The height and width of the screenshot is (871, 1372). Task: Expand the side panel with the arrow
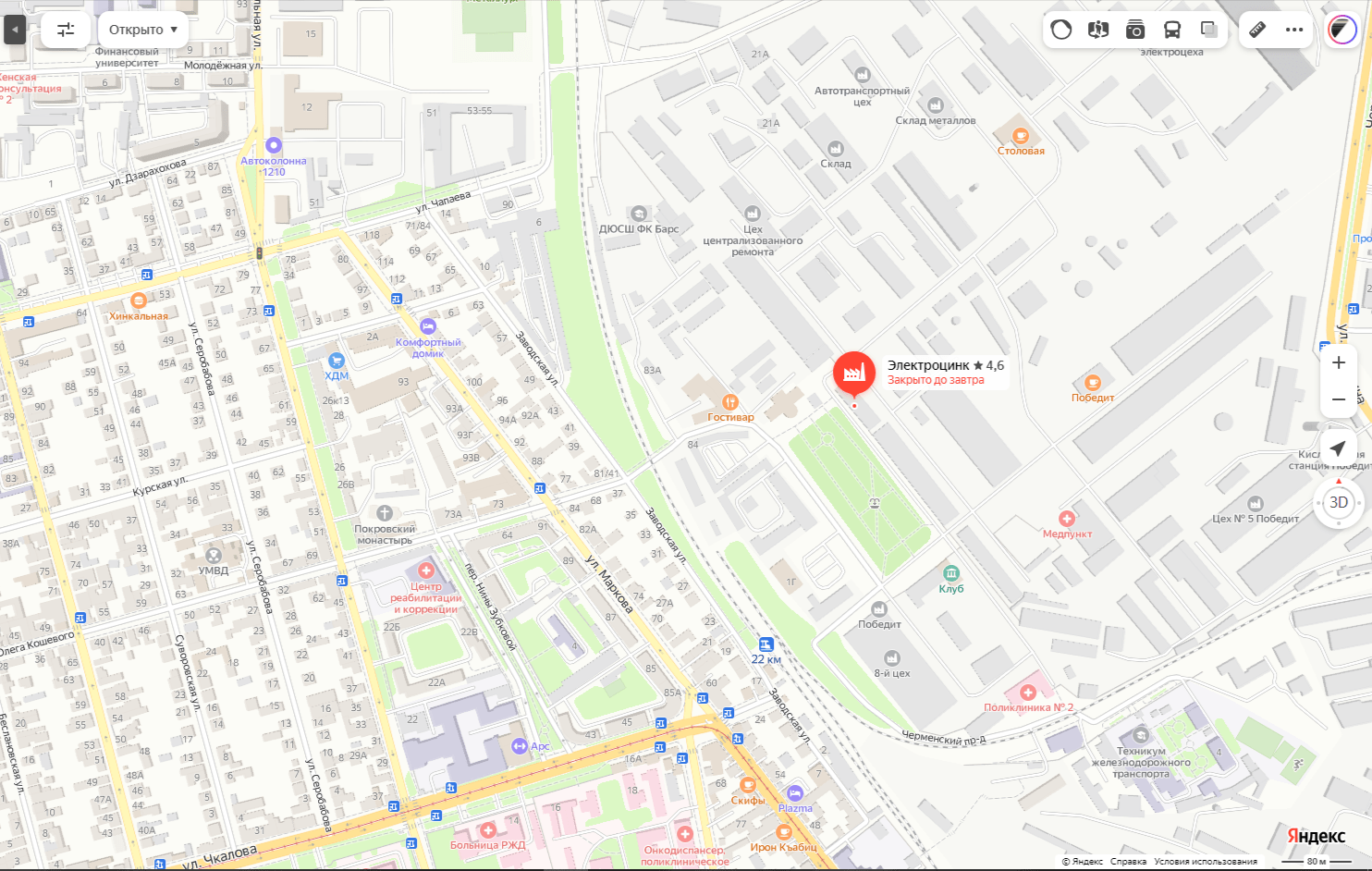click(15, 30)
